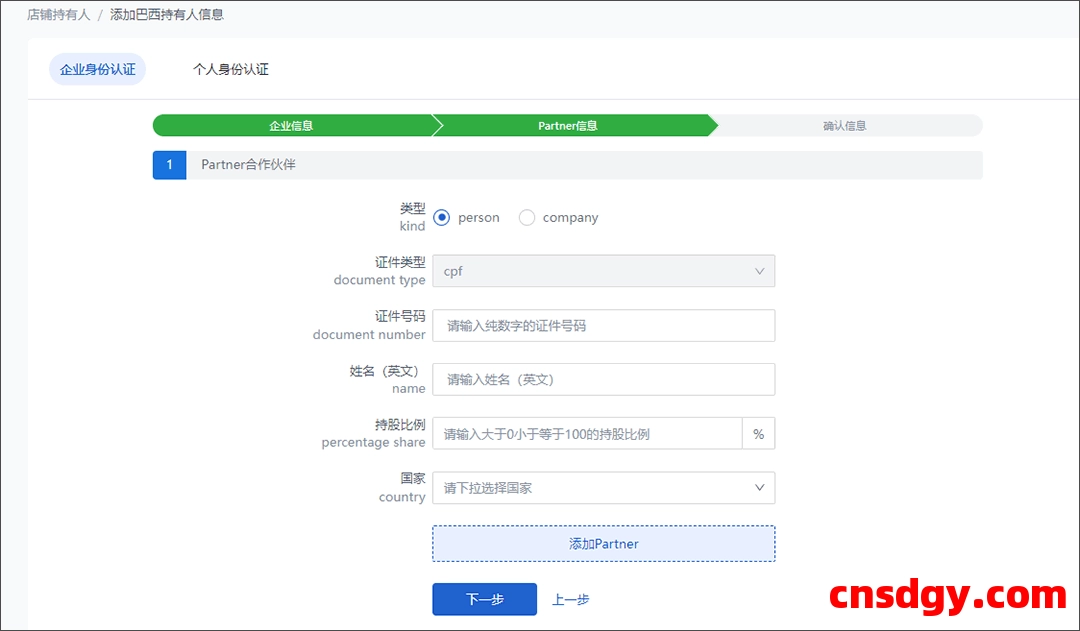Viewport: 1080px width, 631px height.
Task: Select the person radio button
Action: click(441, 217)
